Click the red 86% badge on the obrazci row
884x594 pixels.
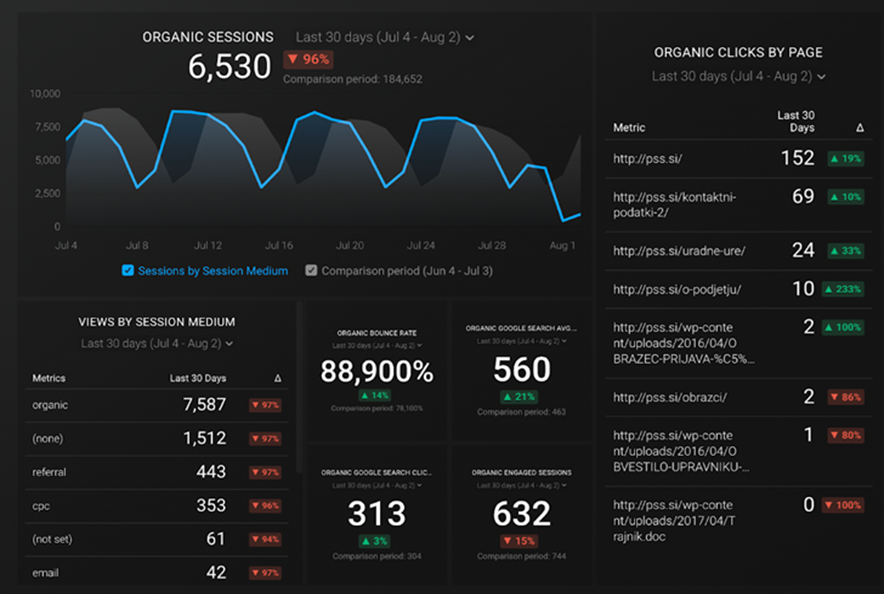click(x=844, y=395)
